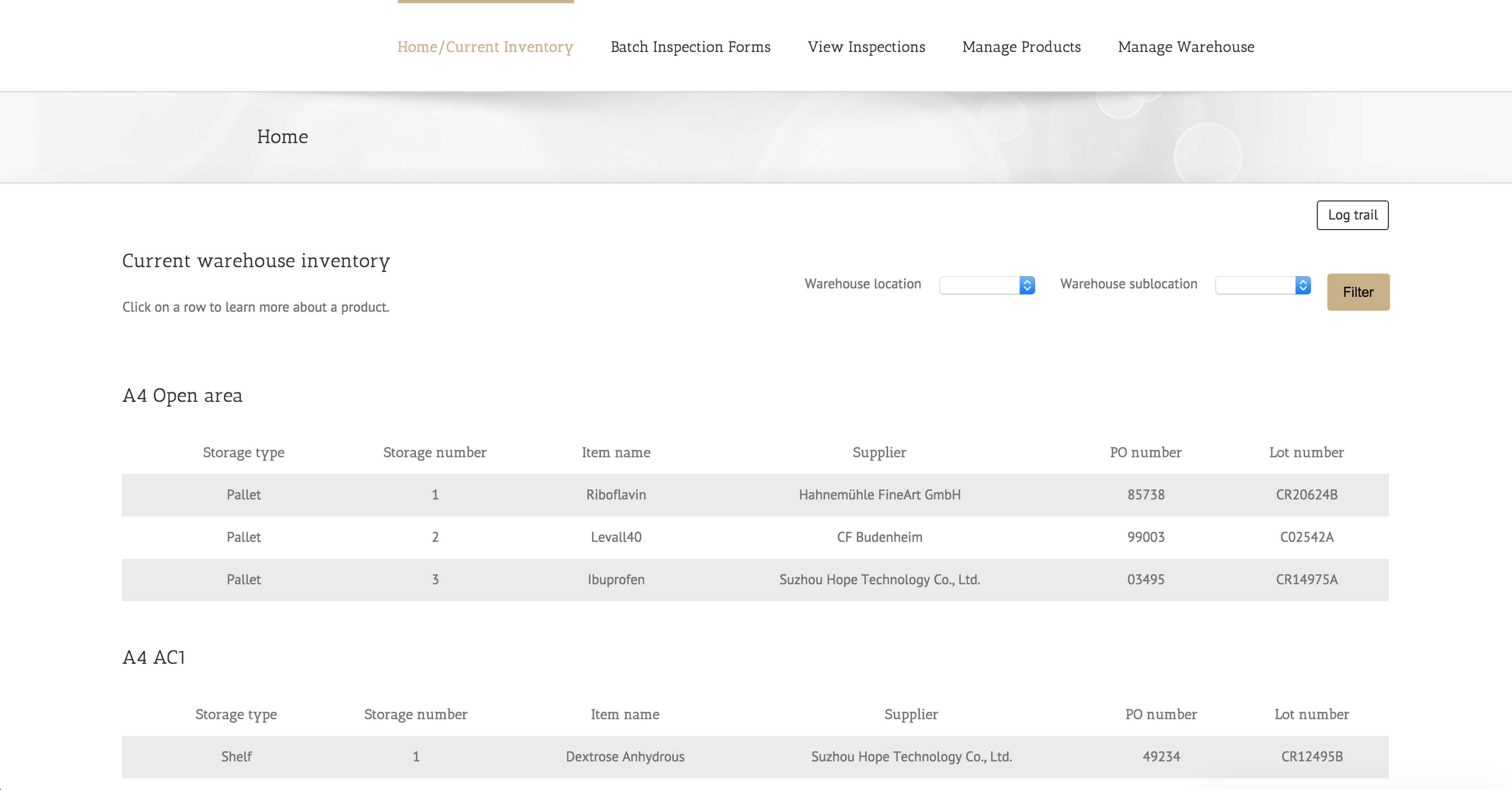Click Pallet cell in Riboflavin row
The height and width of the screenshot is (790, 1512).
click(x=244, y=495)
